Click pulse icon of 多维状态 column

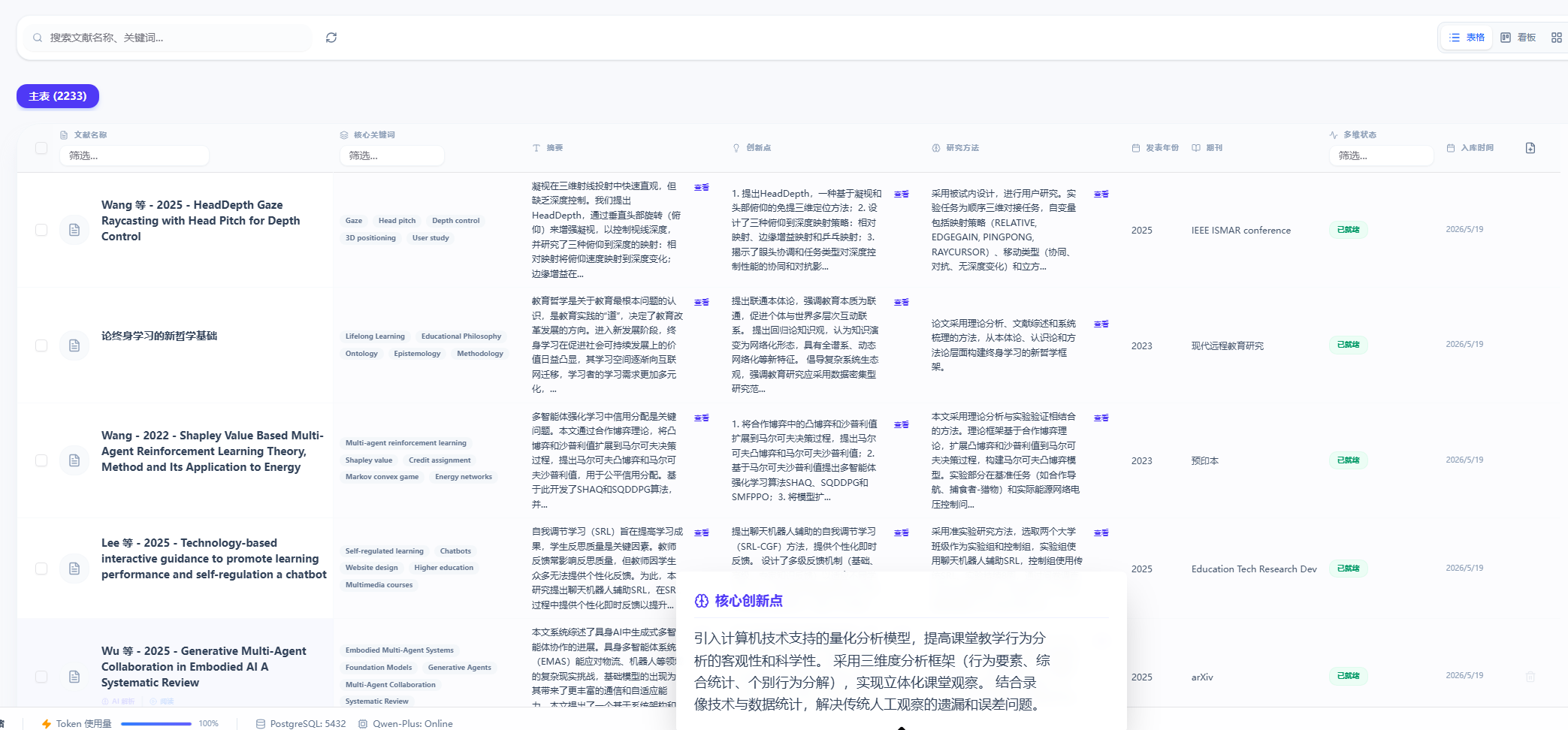[1334, 135]
